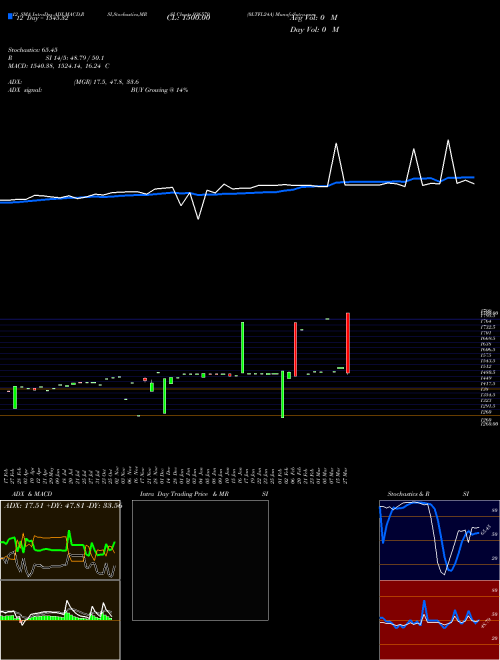Click the blue 12-day SMA legend square
The width and height of the screenshot is (500, 660).
tap(10, 17)
